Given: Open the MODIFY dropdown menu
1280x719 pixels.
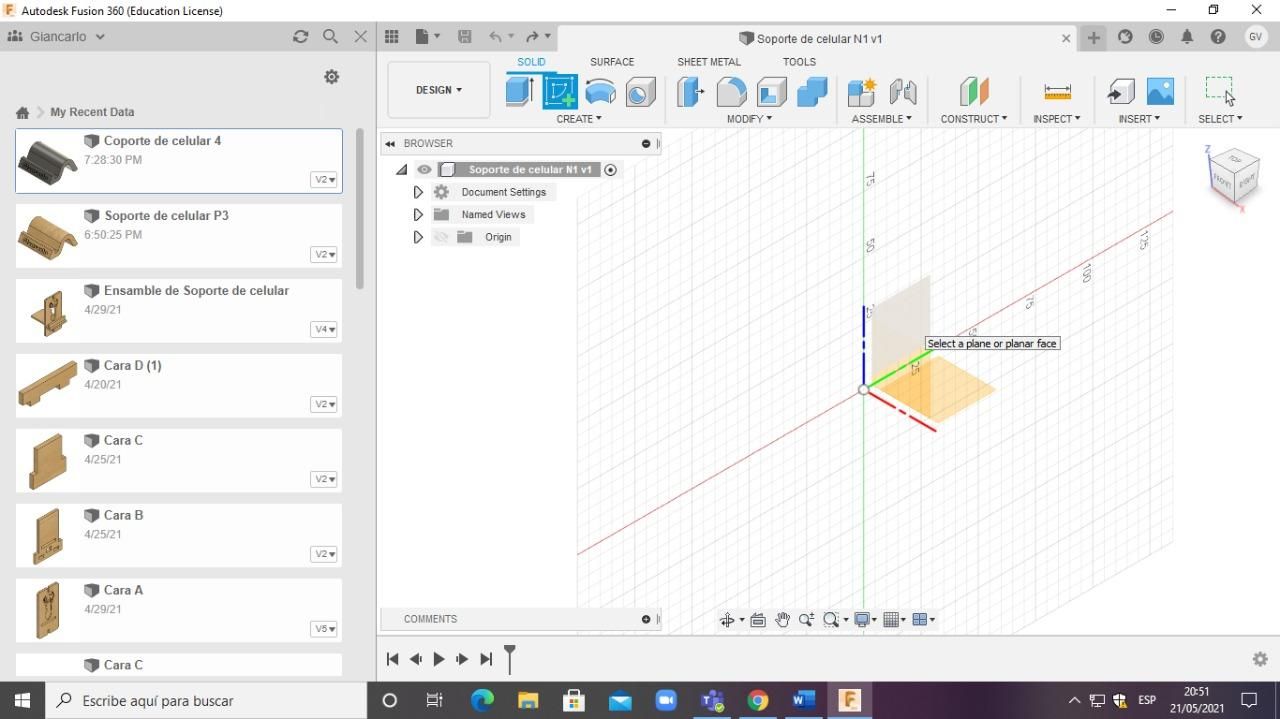Looking at the screenshot, I should point(749,119).
